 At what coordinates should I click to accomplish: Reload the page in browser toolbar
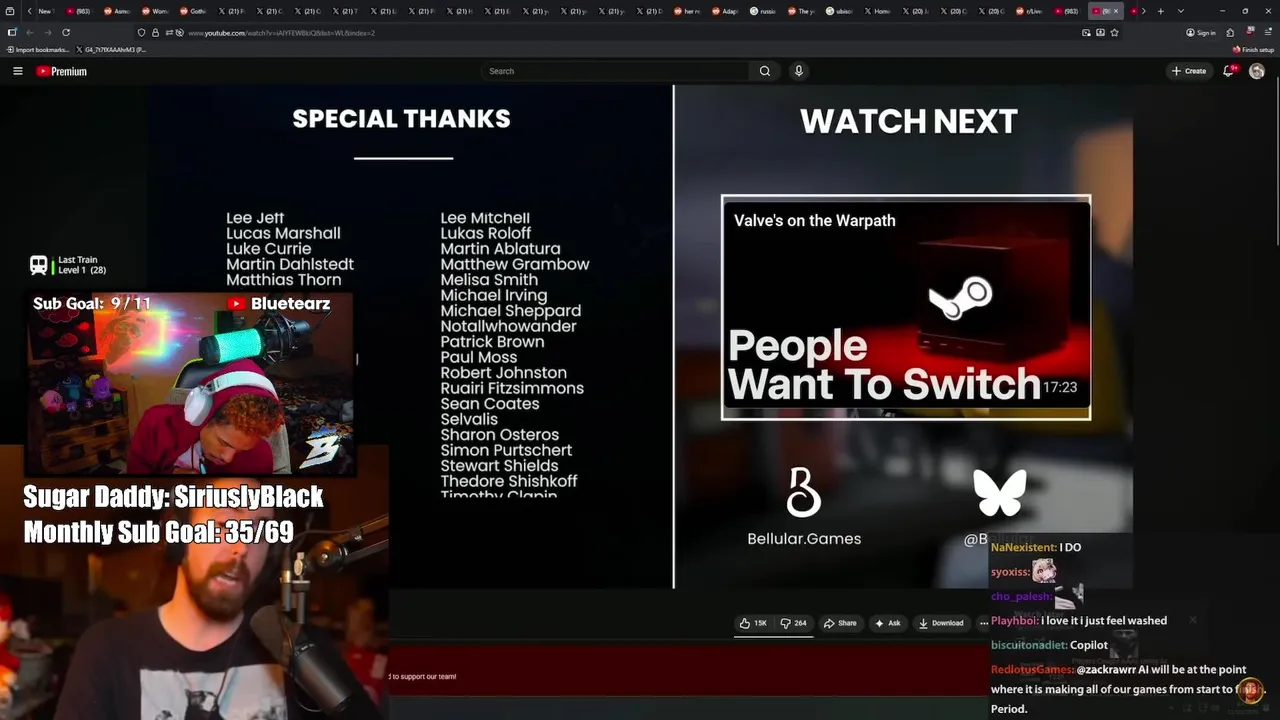[x=66, y=32]
